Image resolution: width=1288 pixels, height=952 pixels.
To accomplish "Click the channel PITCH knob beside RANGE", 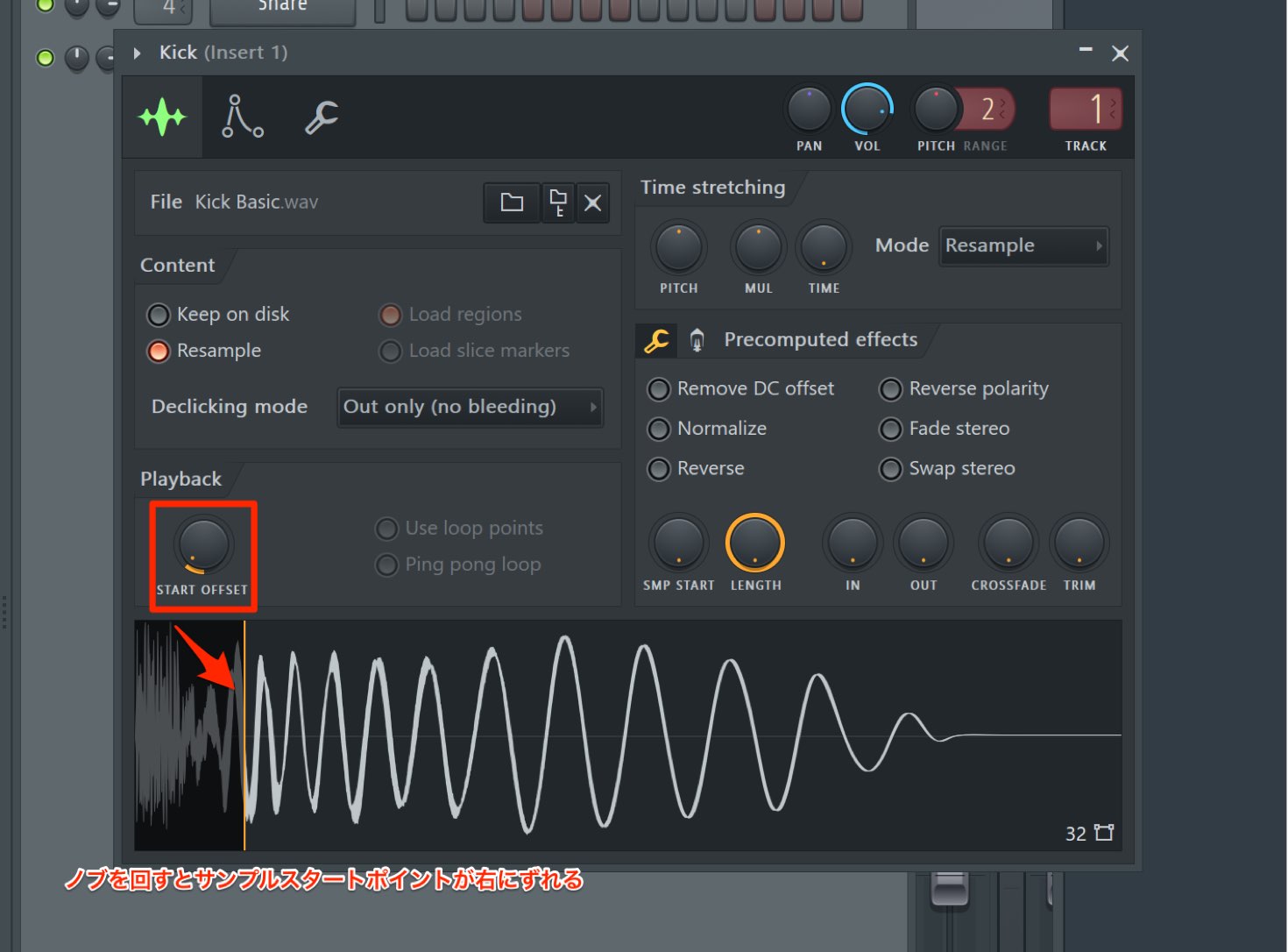I will [936, 110].
